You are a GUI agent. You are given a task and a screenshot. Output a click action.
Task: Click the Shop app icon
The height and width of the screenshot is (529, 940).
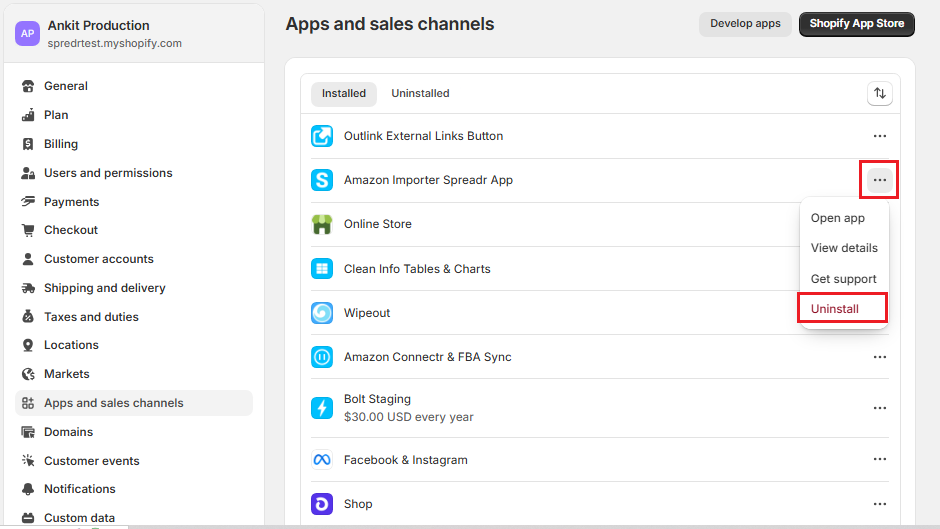[x=322, y=504]
